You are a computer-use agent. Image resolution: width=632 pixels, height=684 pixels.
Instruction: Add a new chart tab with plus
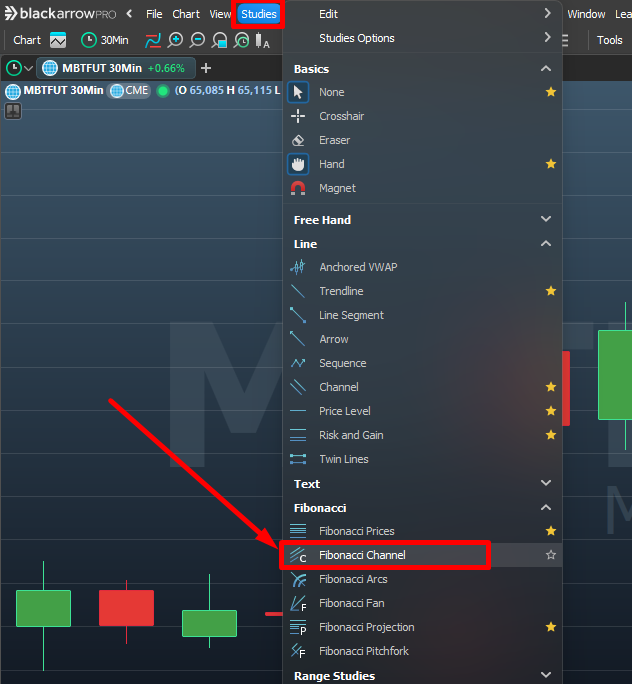click(206, 68)
